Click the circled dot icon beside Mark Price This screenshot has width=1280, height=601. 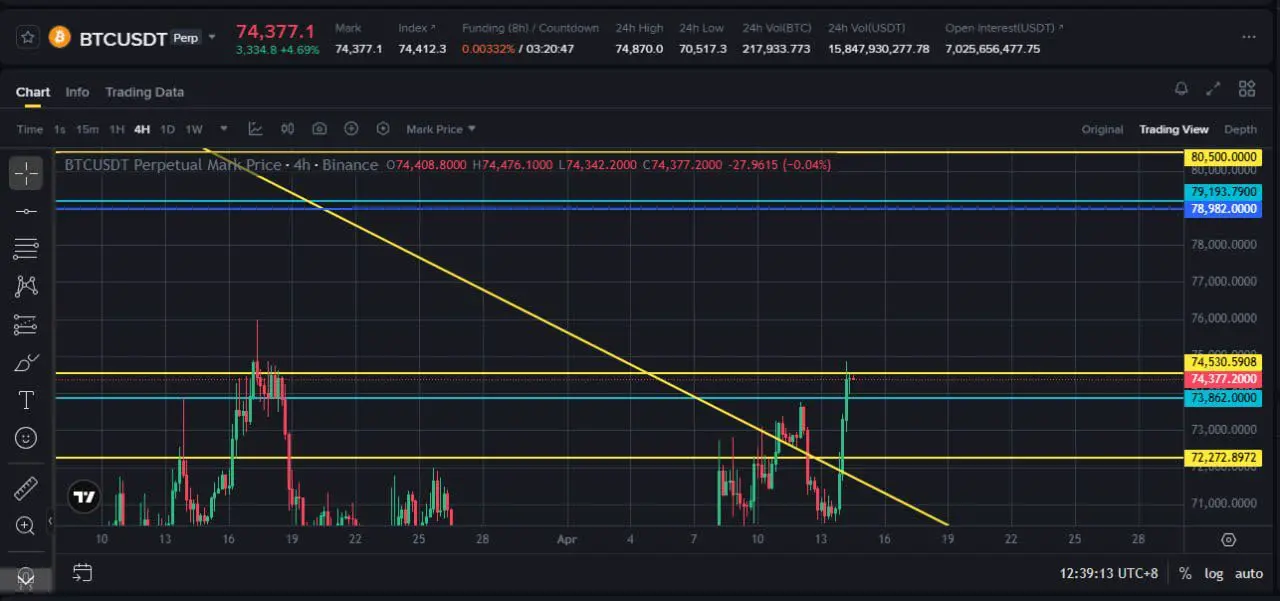point(383,129)
